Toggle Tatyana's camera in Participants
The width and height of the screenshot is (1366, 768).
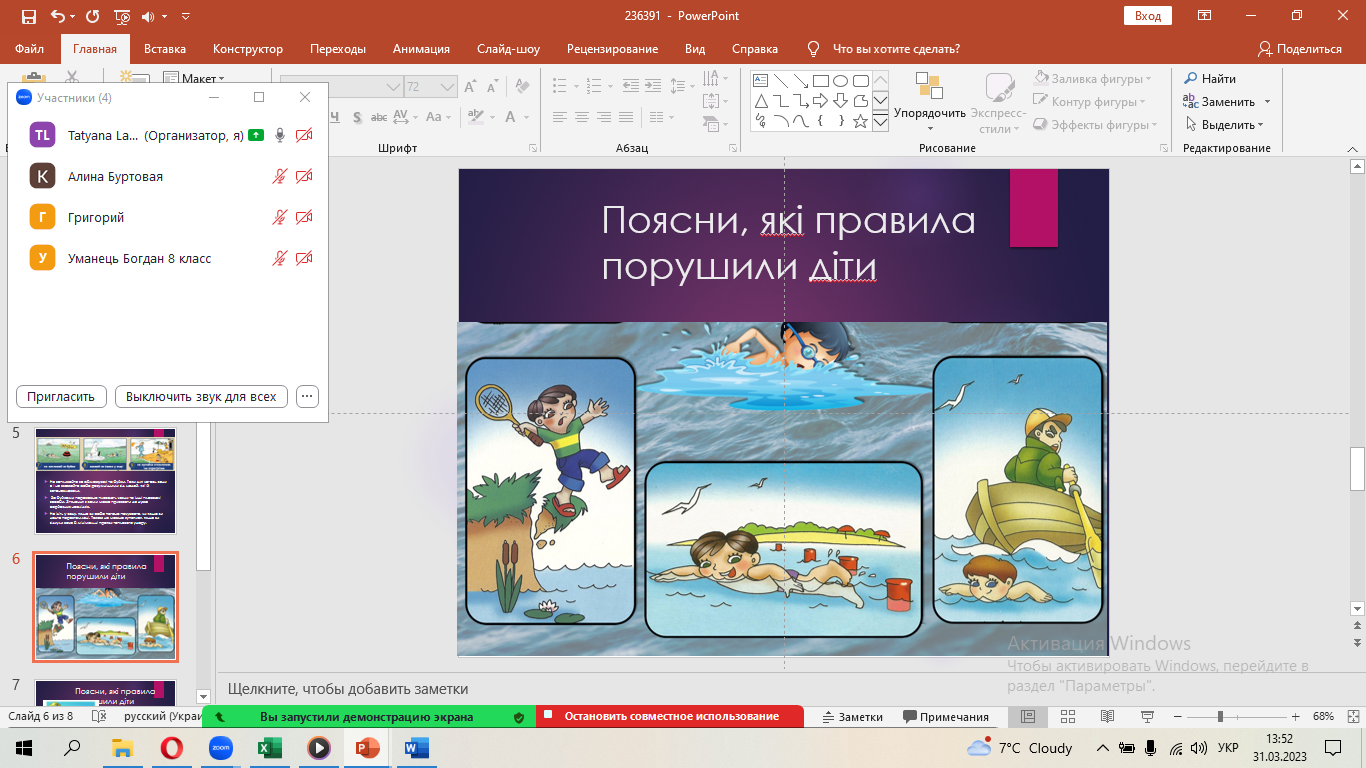[x=305, y=135]
